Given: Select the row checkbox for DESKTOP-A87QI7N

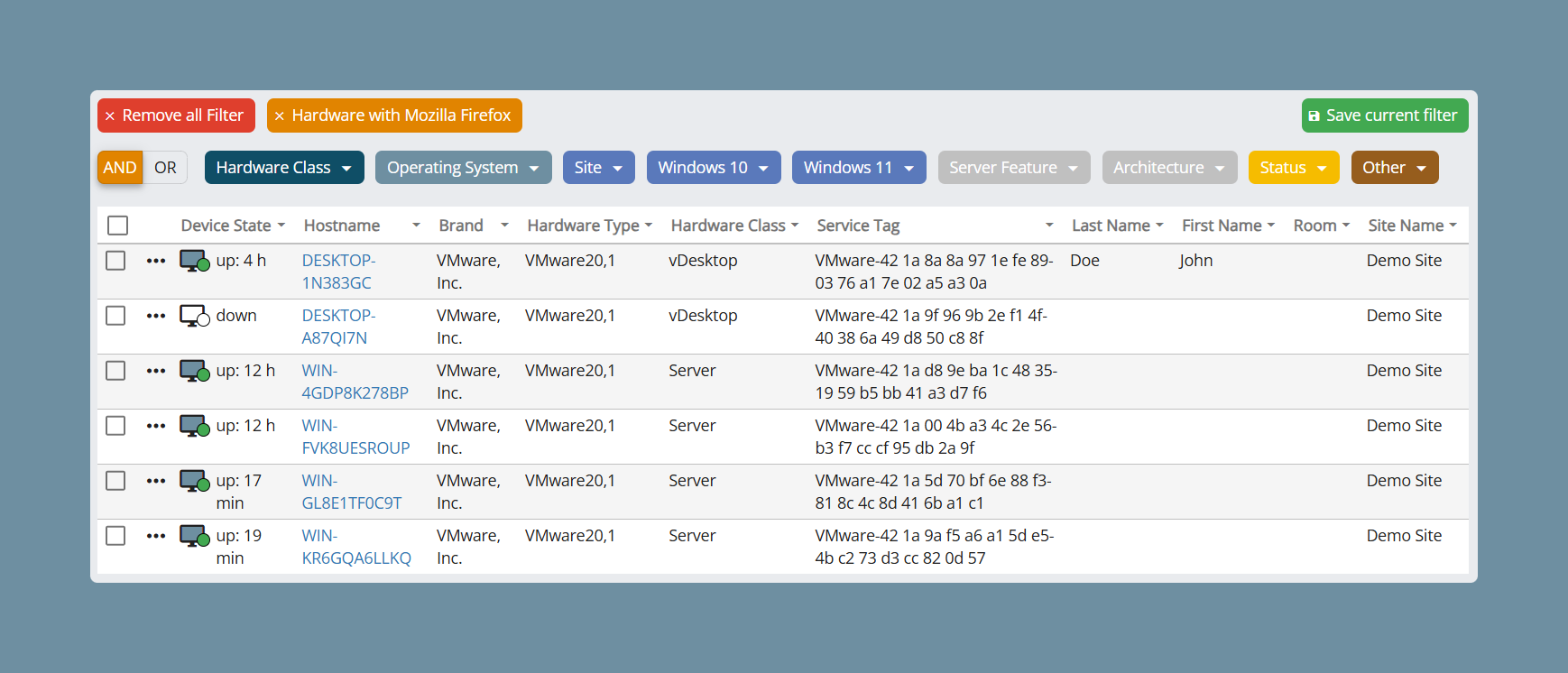Looking at the screenshot, I should click(115, 316).
